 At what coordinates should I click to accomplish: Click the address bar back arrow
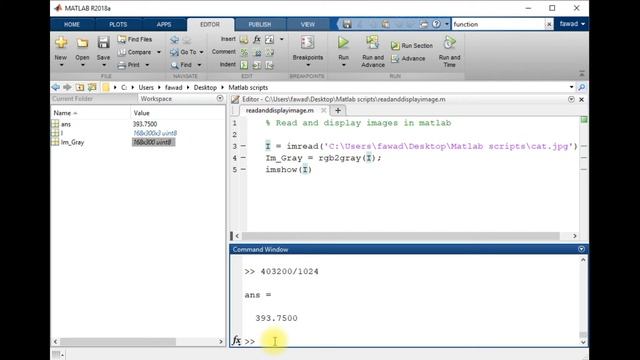pos(56,87)
